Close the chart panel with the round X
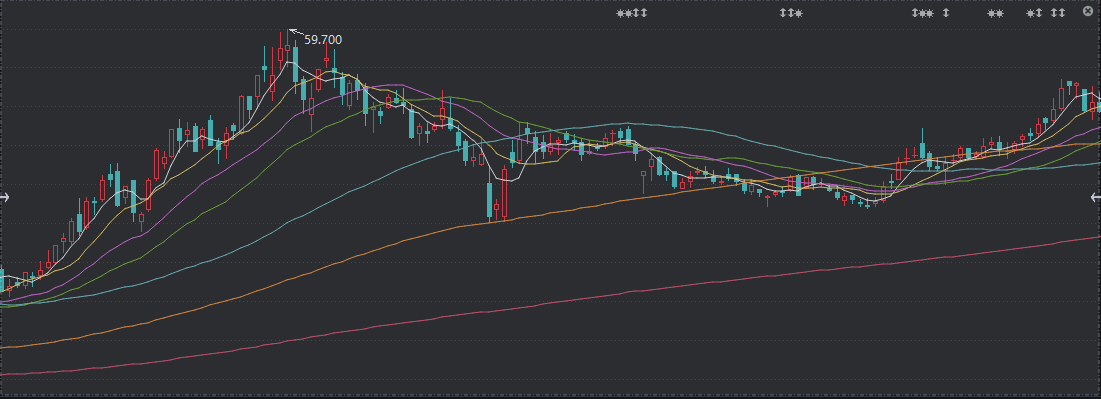 (x=1088, y=12)
